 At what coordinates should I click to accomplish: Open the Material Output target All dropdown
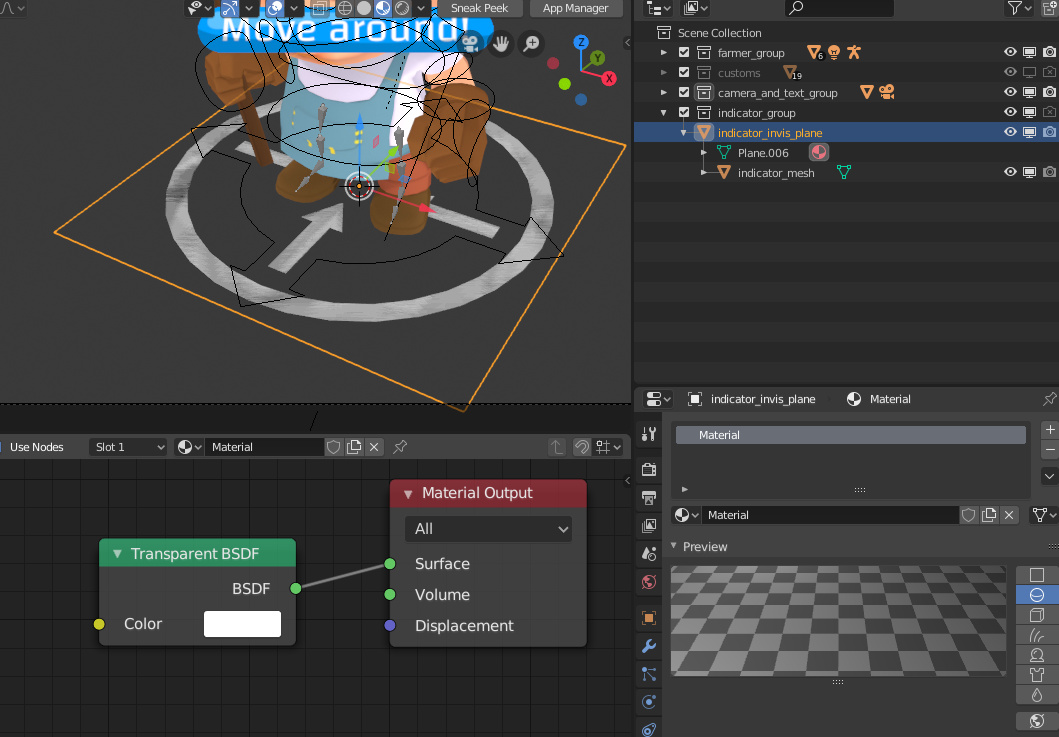coord(489,529)
